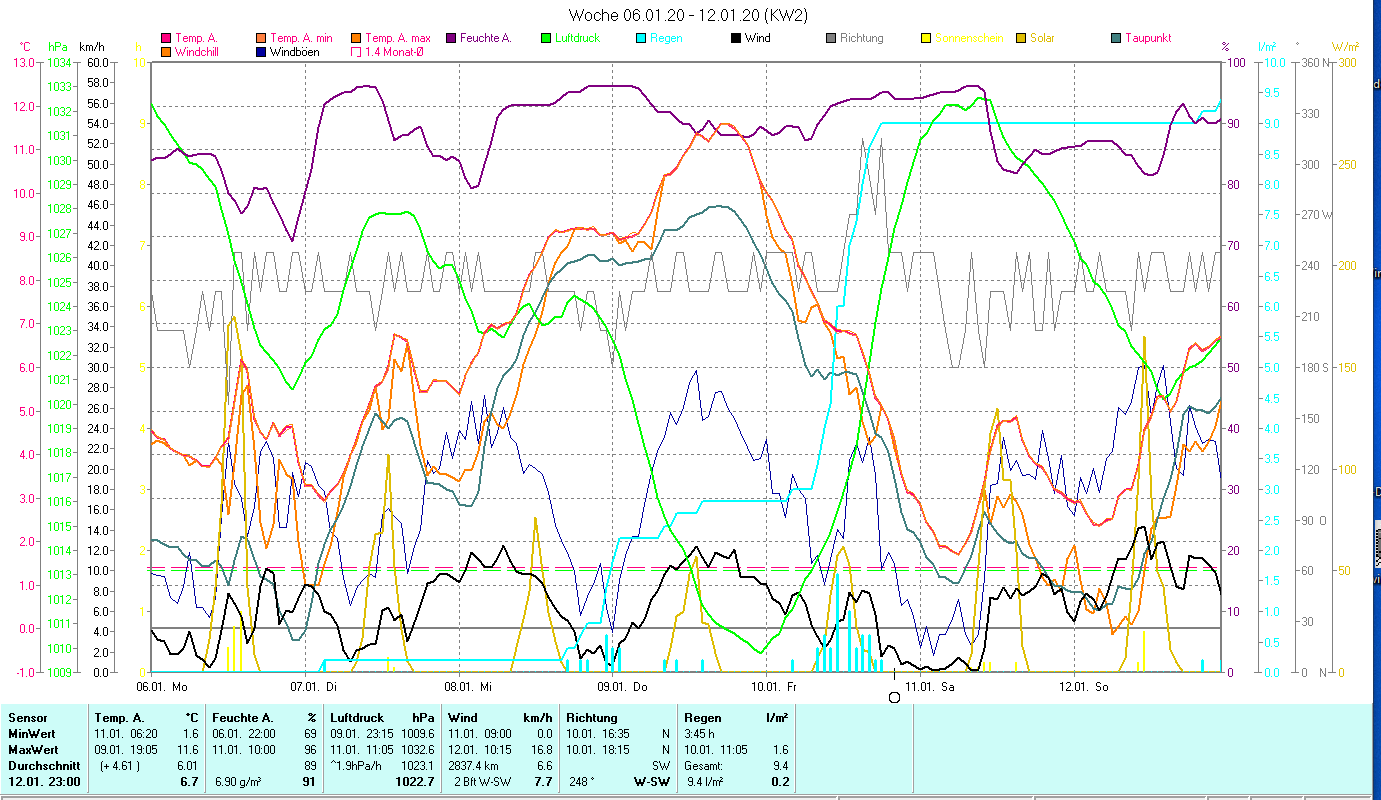Click the 09.01. Do date label
Viewport: 1381px width, 800px height.
click(x=622, y=687)
